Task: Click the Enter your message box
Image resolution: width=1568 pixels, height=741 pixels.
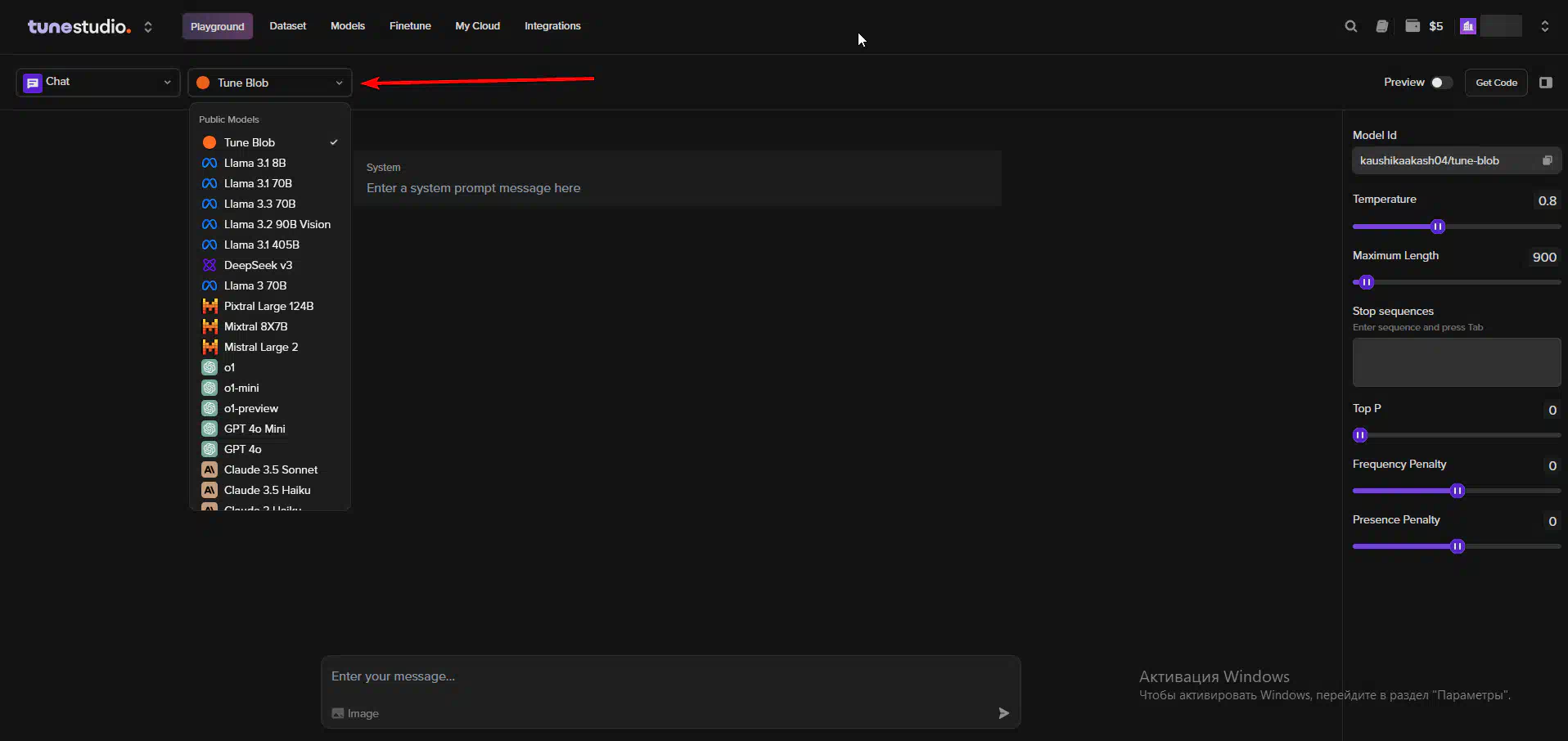Action: click(671, 676)
